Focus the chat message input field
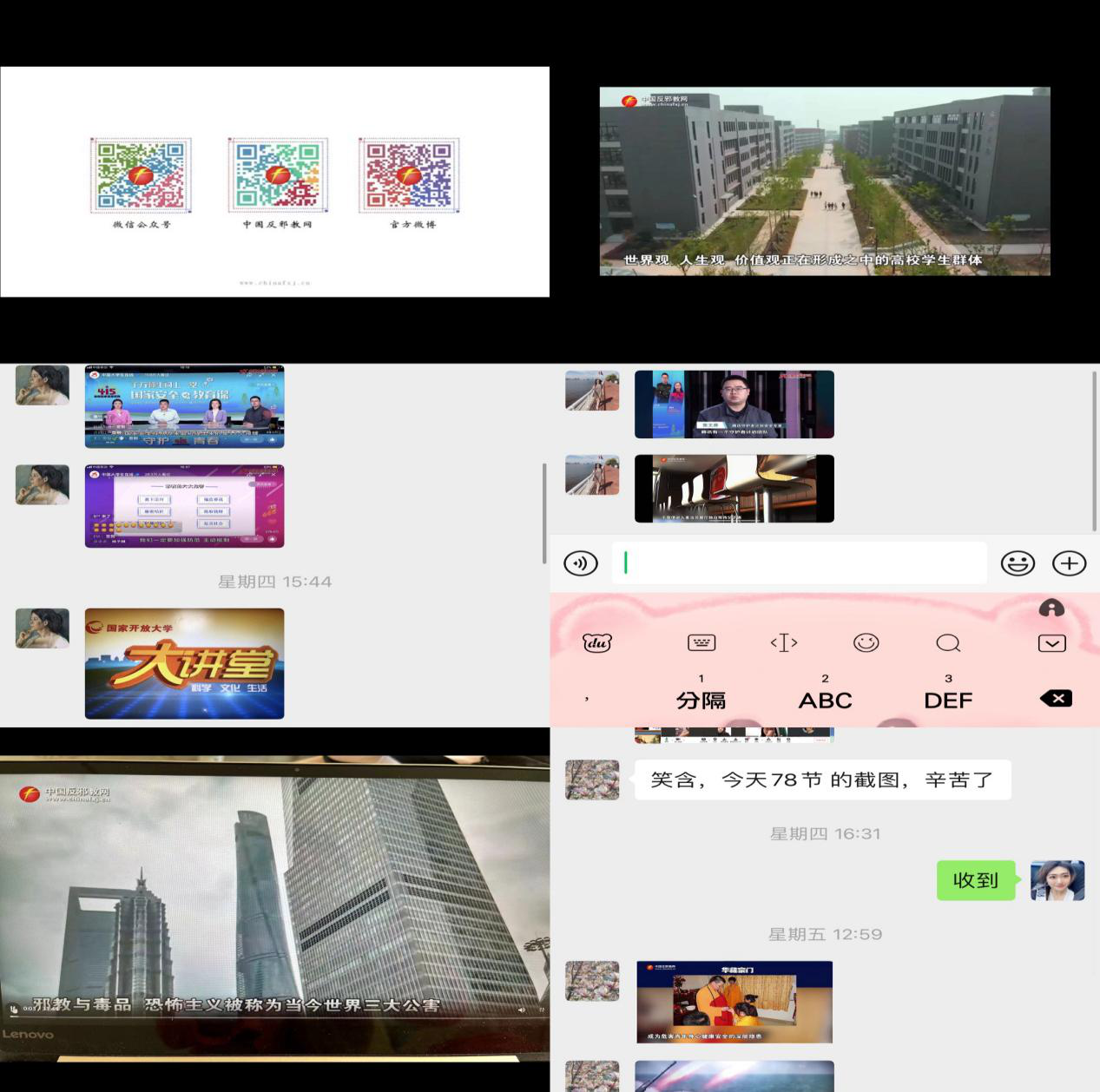This screenshot has width=1100, height=1092. pos(799,563)
